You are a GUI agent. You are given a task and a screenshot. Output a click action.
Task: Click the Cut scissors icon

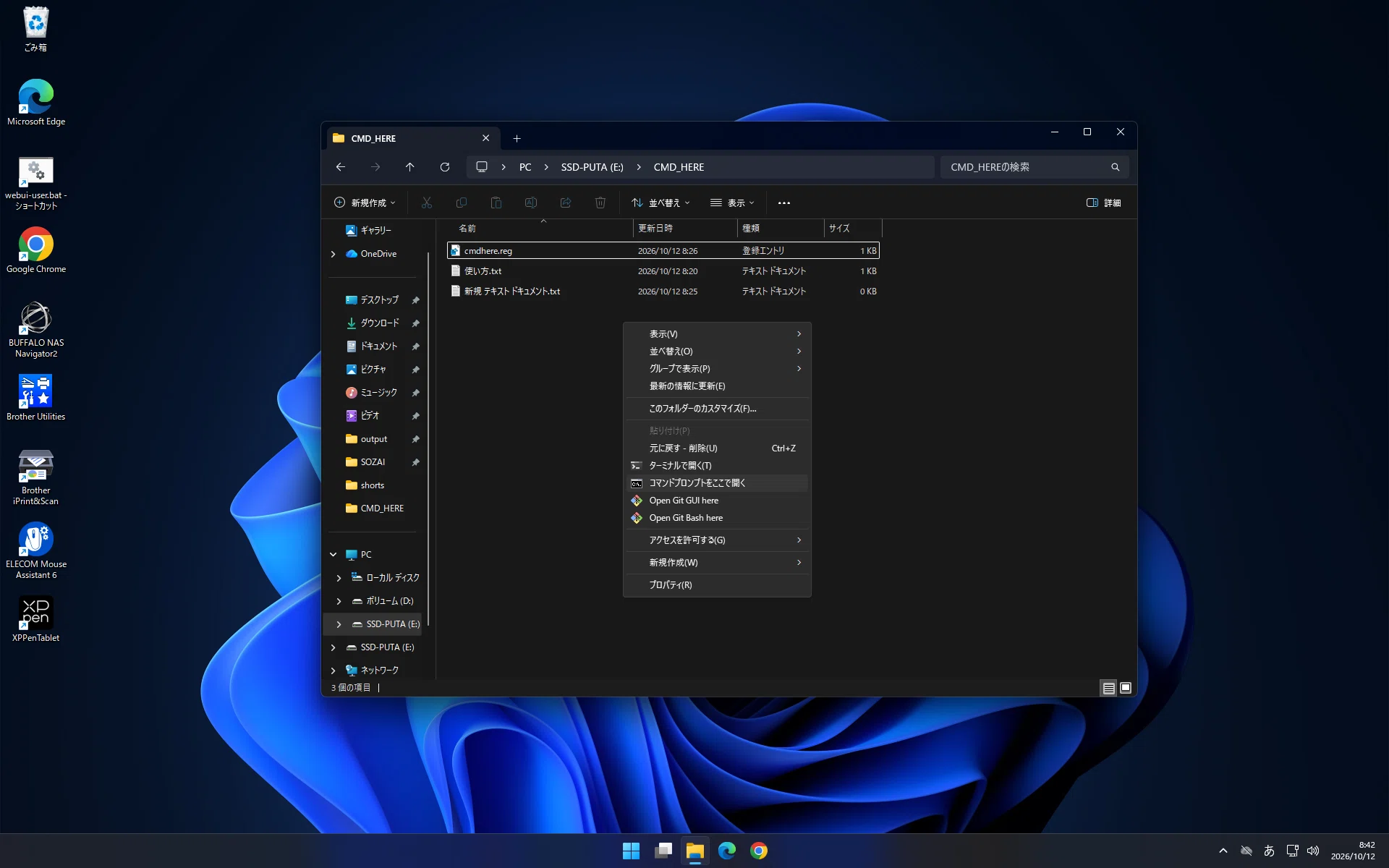pyautogui.click(x=427, y=203)
